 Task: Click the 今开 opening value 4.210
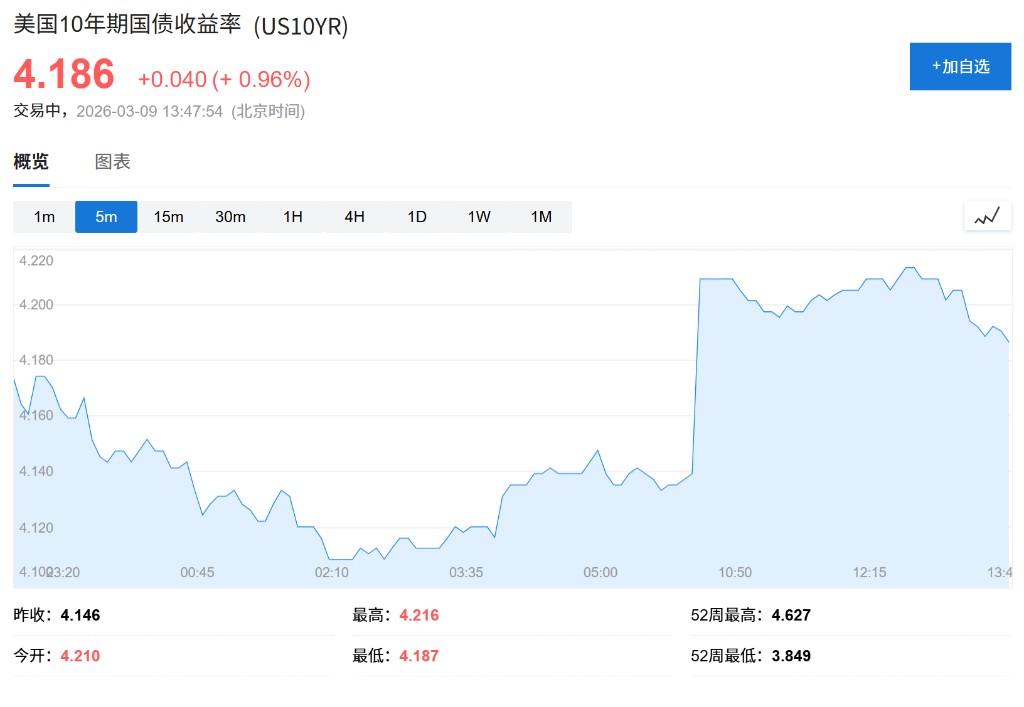point(80,656)
